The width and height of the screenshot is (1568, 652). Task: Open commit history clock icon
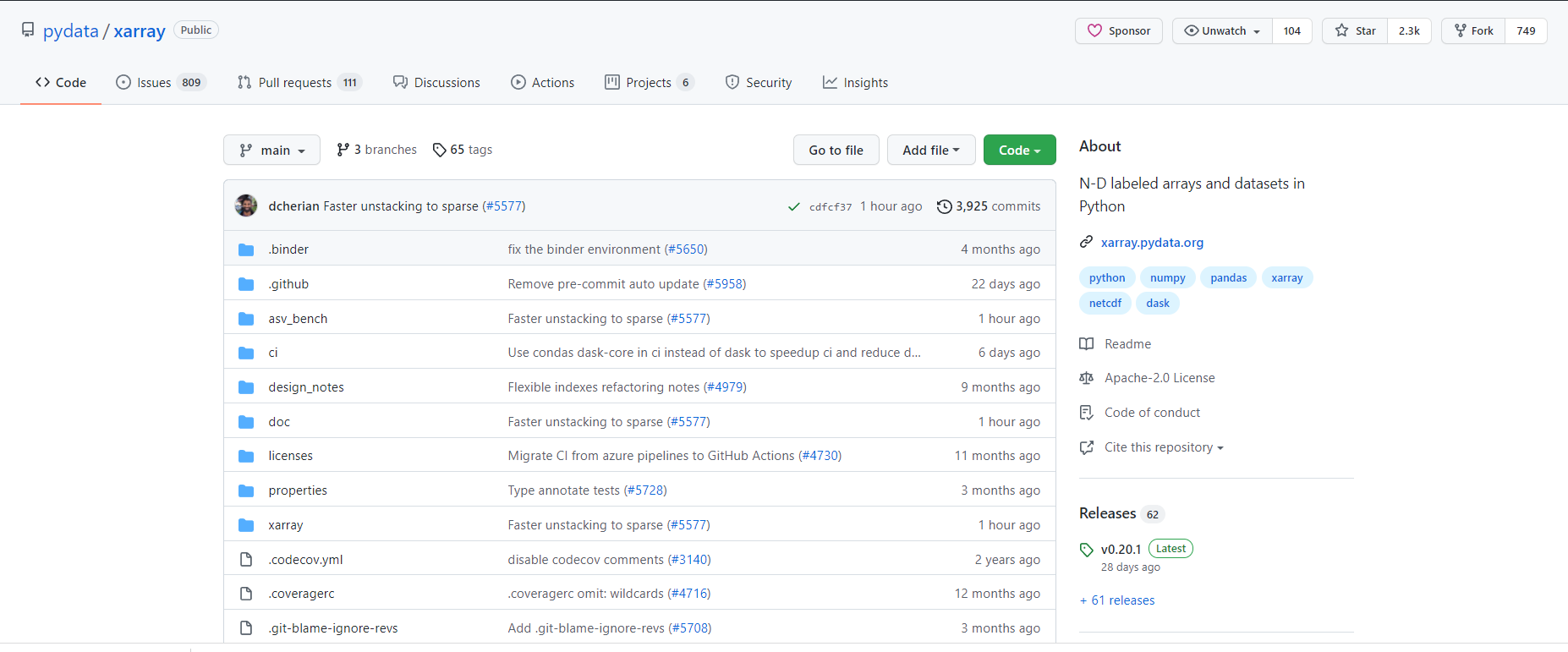coord(944,206)
